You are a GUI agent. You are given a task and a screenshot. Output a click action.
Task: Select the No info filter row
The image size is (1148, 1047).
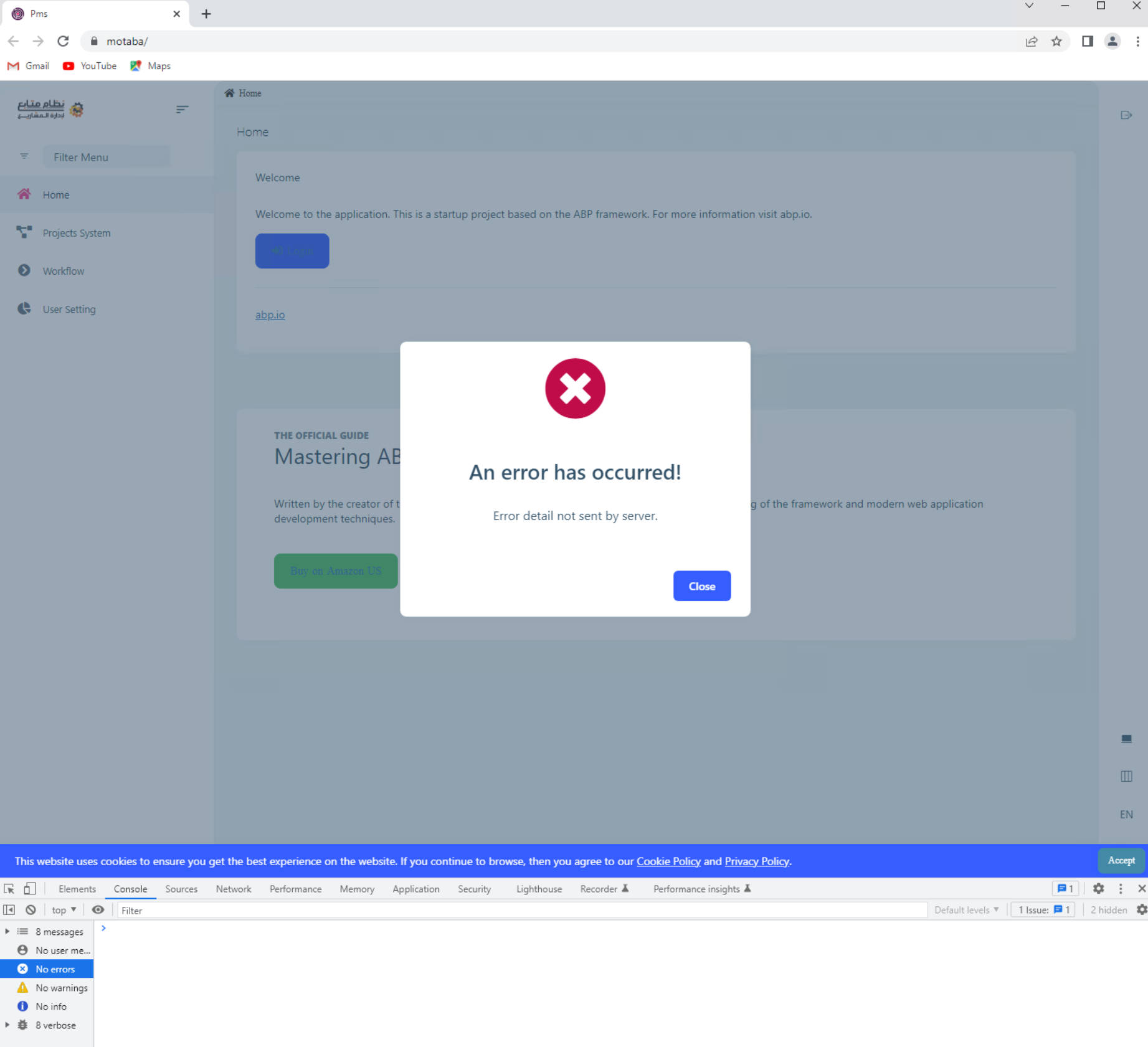(47, 1007)
